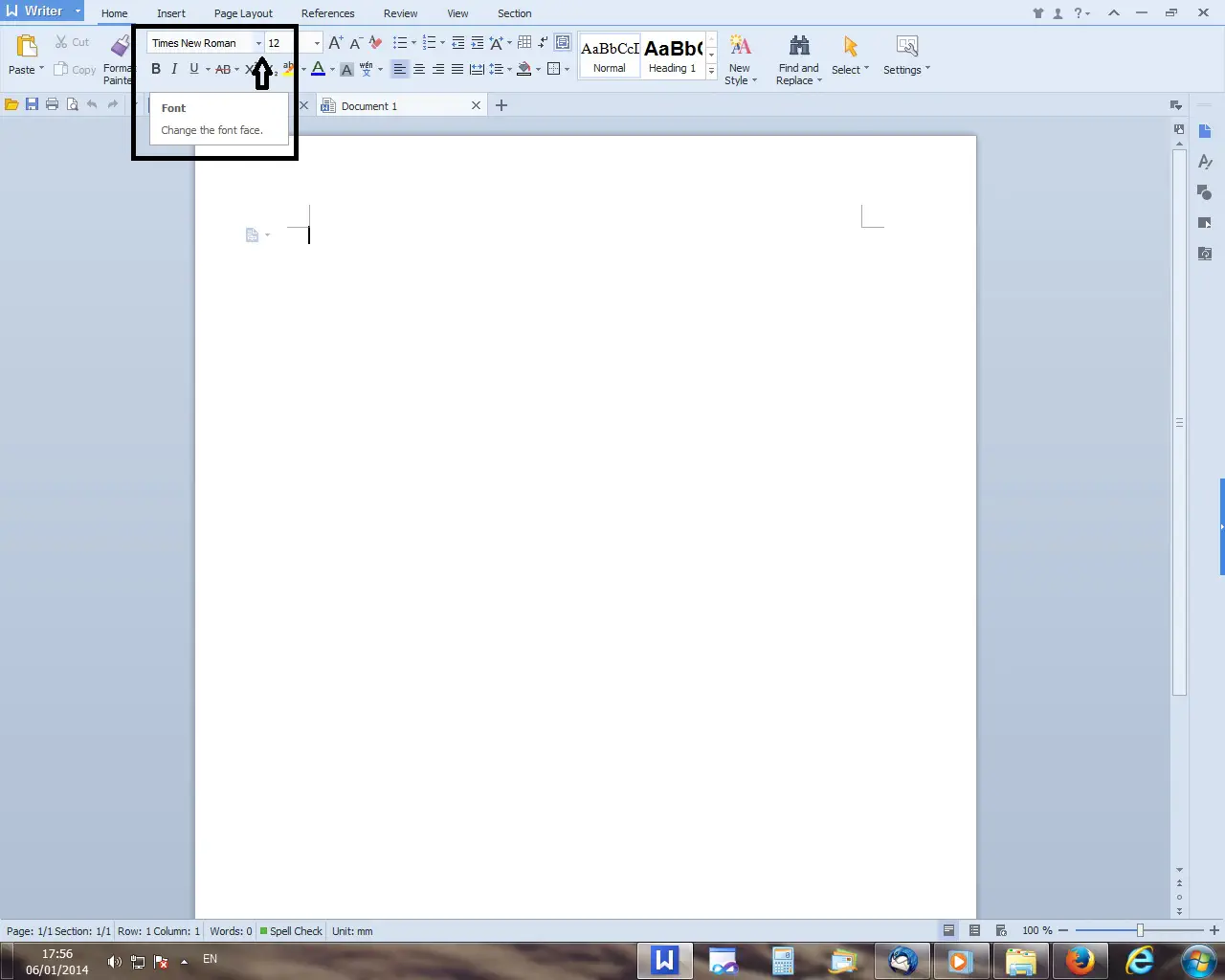Click the Print icon in quick access bar

pyautogui.click(x=52, y=104)
